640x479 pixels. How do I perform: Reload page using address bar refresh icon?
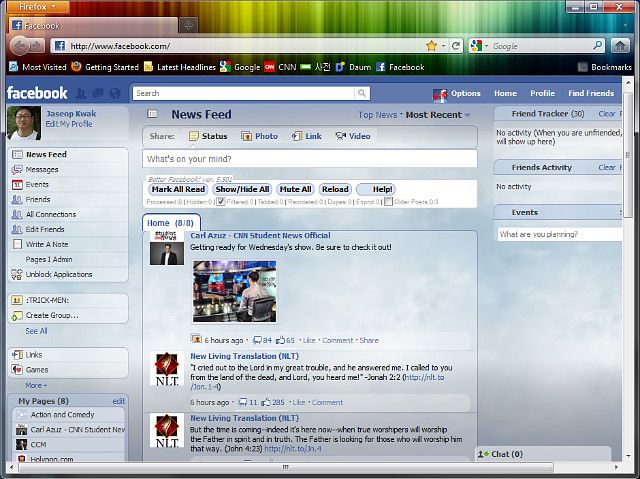tap(456, 46)
